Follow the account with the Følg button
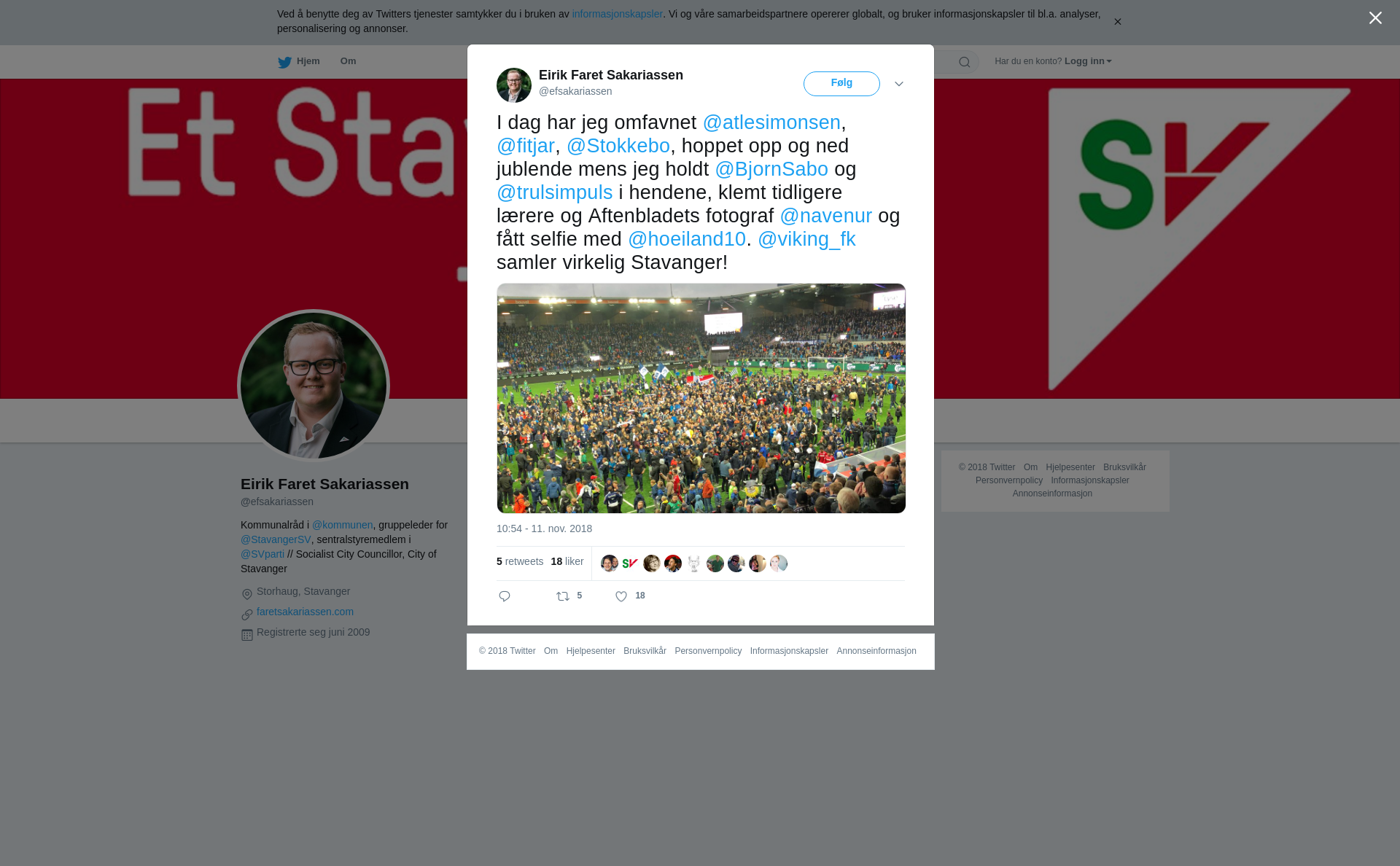Screen dimensions: 1400x866 tap(841, 84)
